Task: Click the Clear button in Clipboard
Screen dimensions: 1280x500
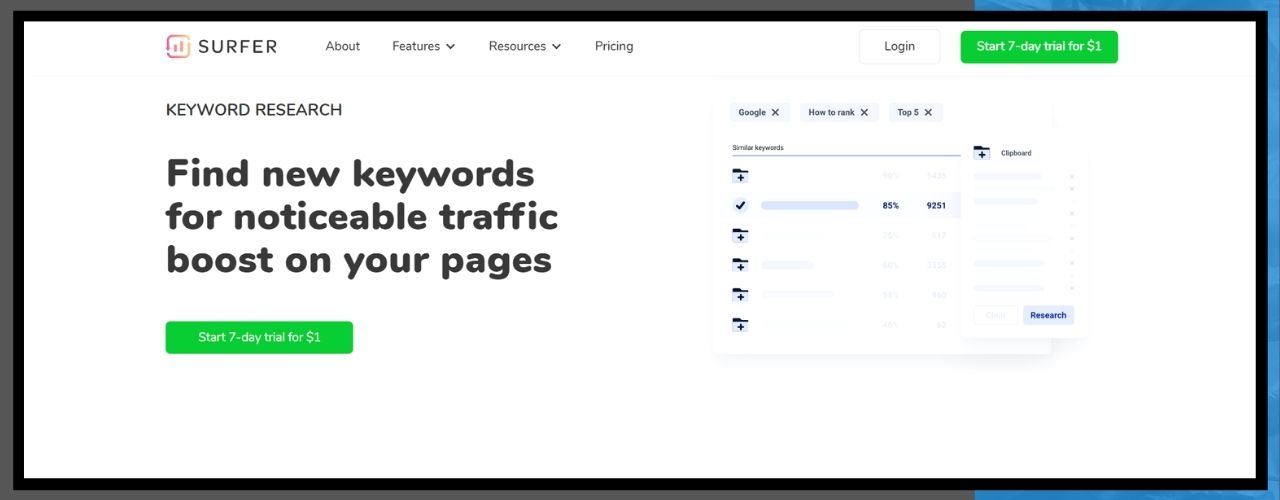Action: pos(995,315)
